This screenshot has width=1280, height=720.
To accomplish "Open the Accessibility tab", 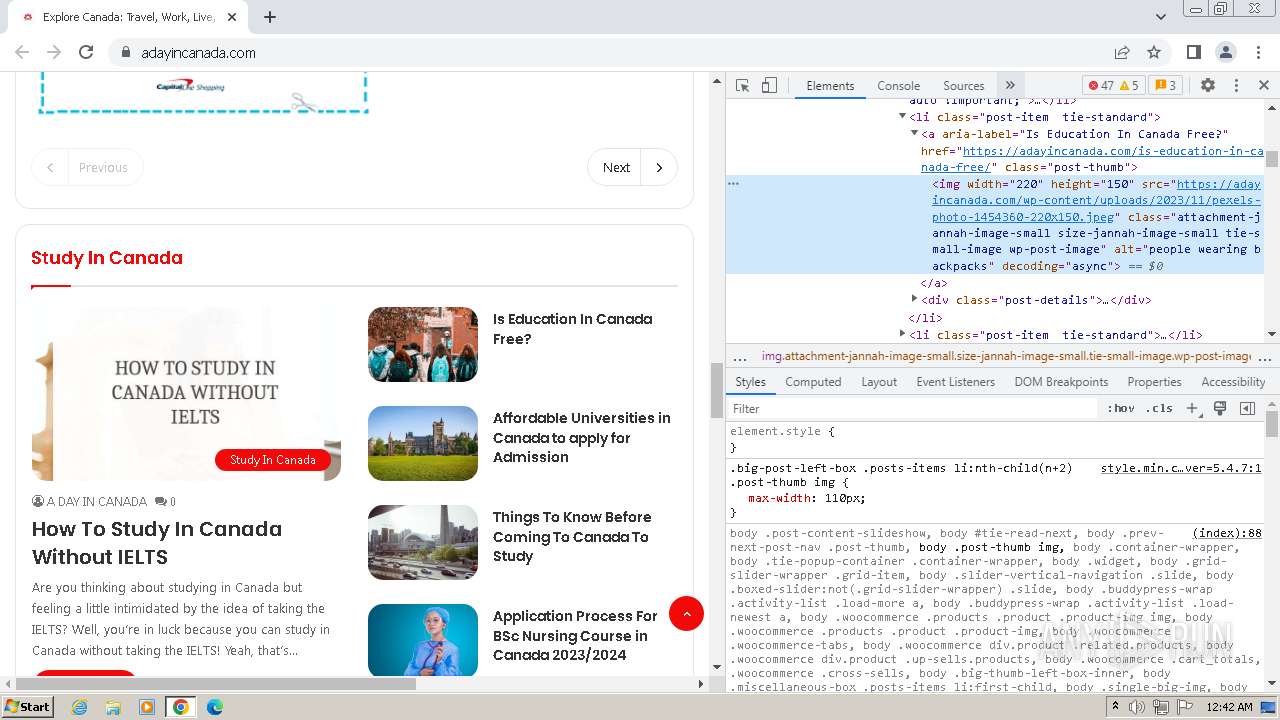I will point(1233,382).
